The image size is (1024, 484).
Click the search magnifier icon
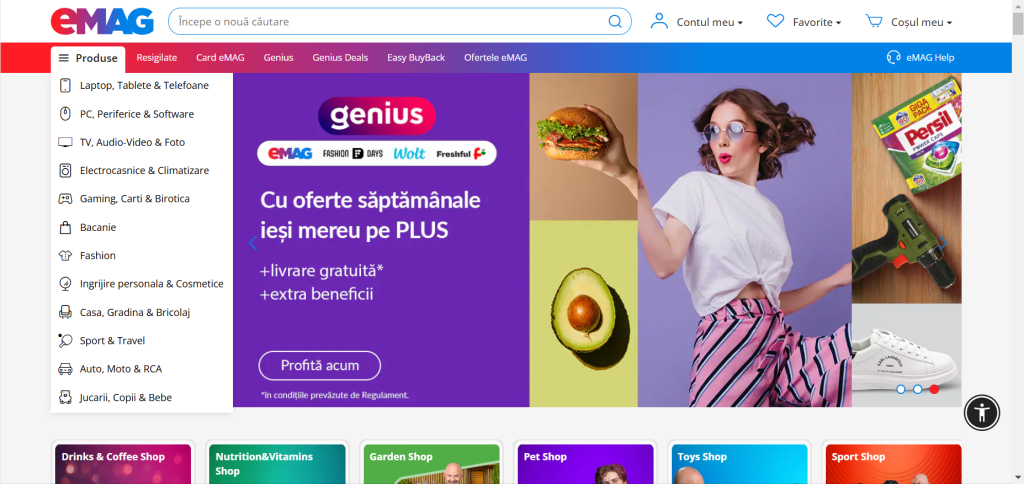pyautogui.click(x=615, y=22)
